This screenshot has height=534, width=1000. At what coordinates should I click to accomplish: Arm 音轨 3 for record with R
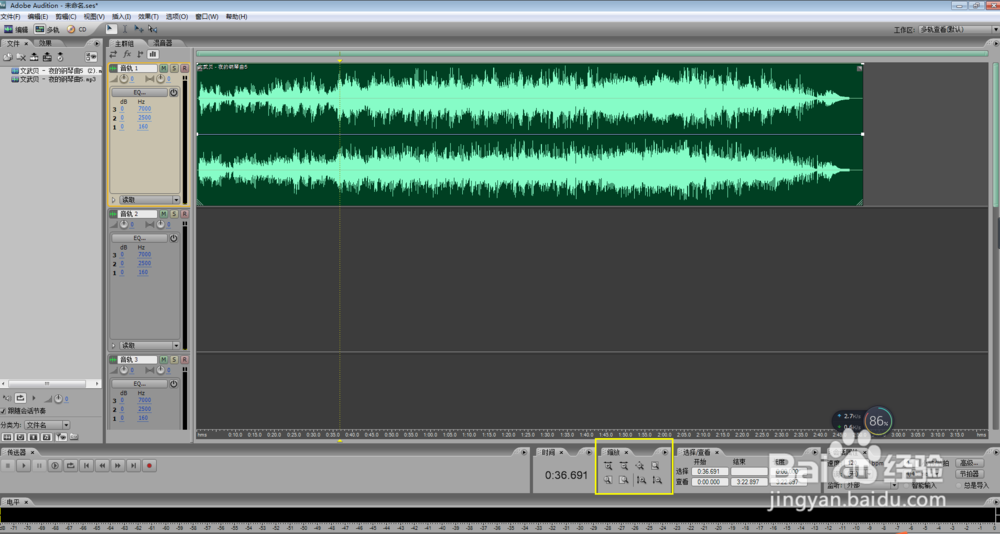pyautogui.click(x=184, y=360)
